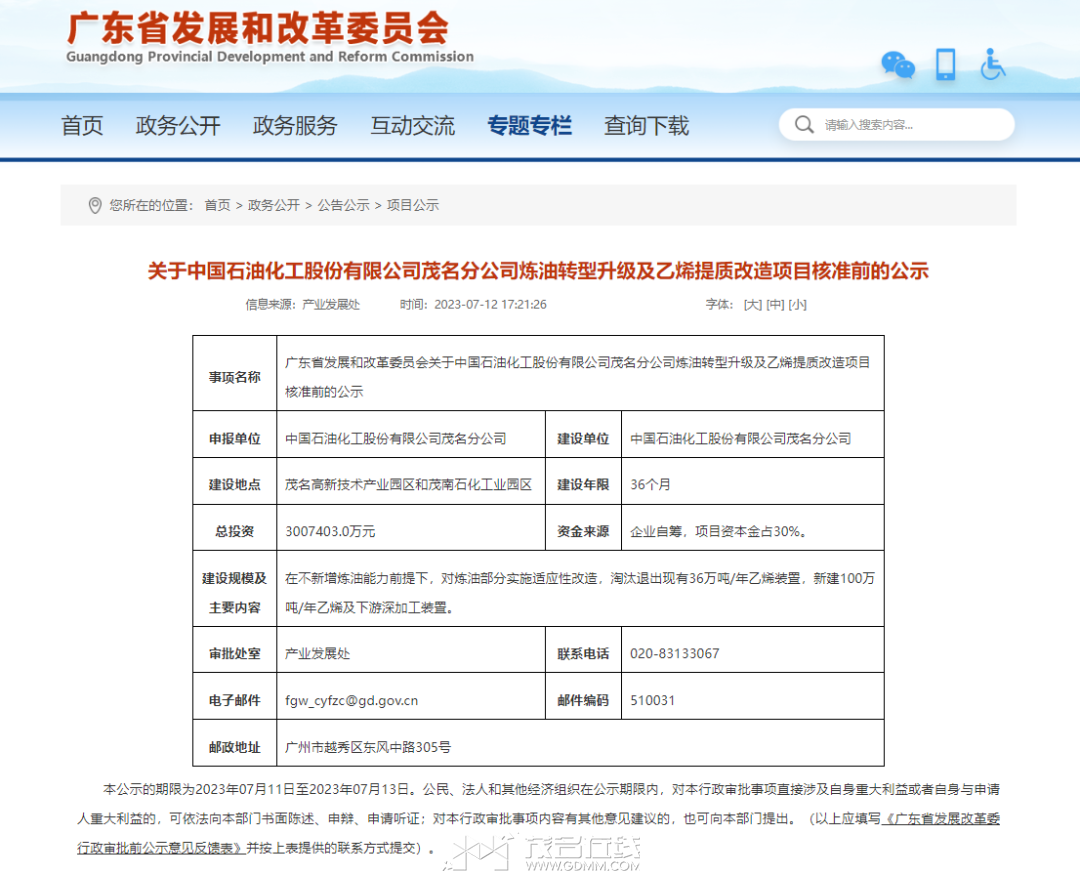
Task: Open the WeChat icon in header
Action: (x=897, y=65)
